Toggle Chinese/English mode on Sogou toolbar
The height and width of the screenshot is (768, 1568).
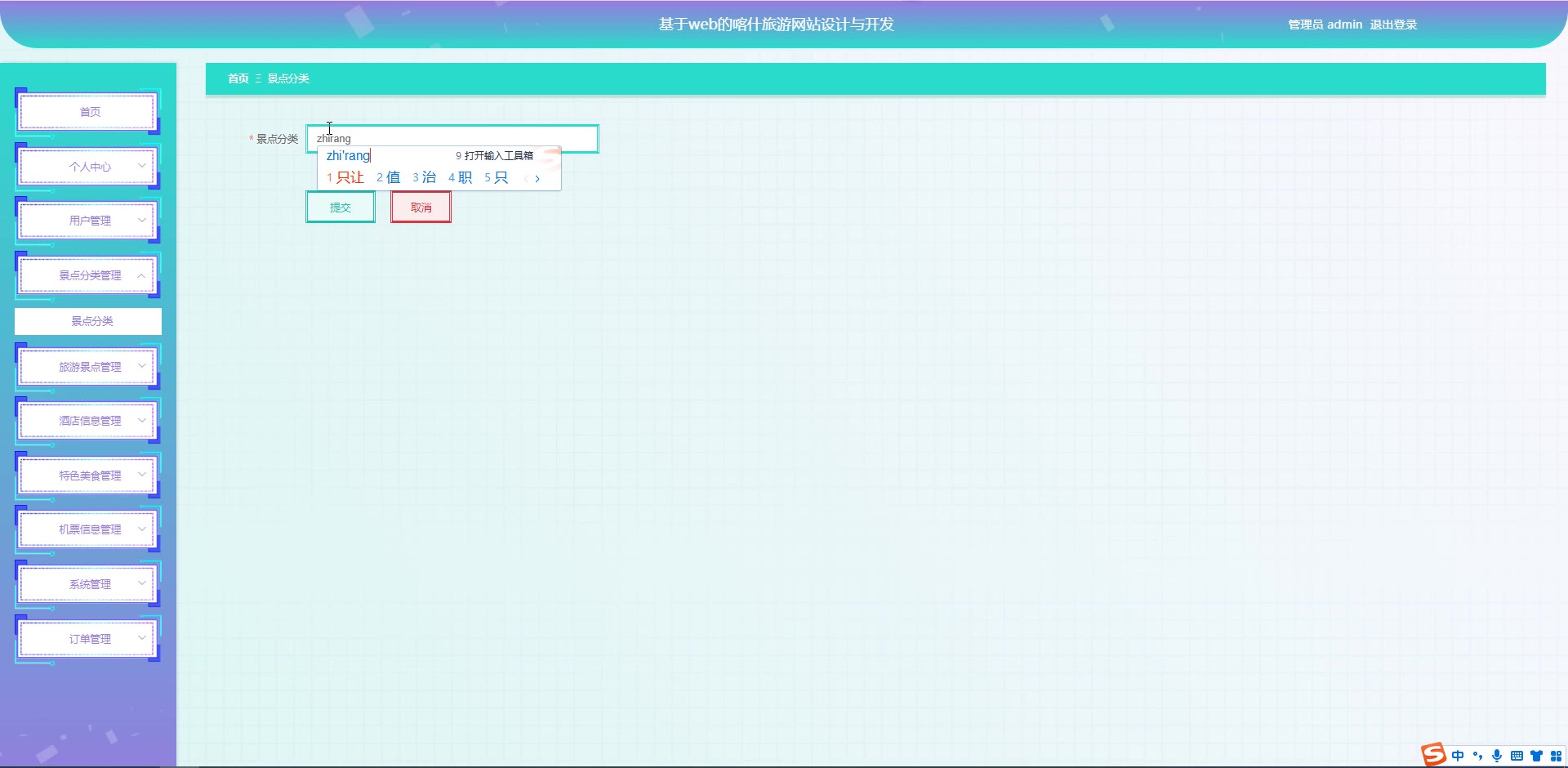[1458, 756]
